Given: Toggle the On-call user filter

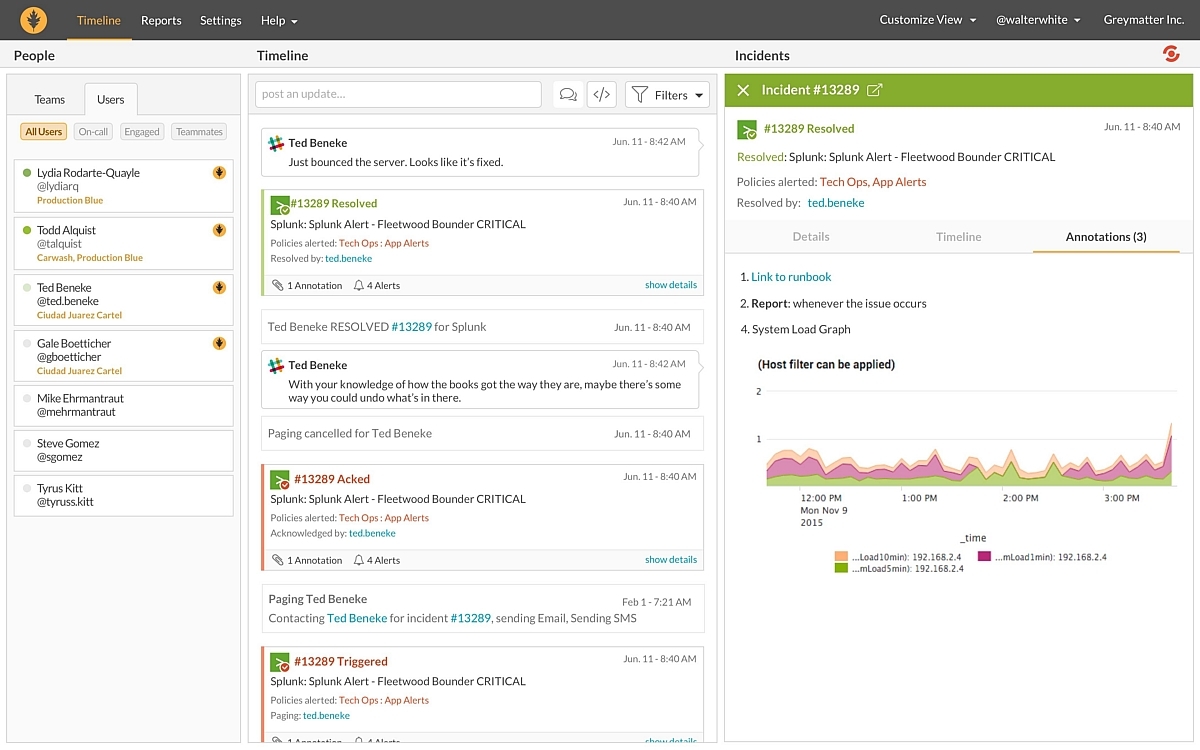Looking at the screenshot, I should tap(93, 132).
